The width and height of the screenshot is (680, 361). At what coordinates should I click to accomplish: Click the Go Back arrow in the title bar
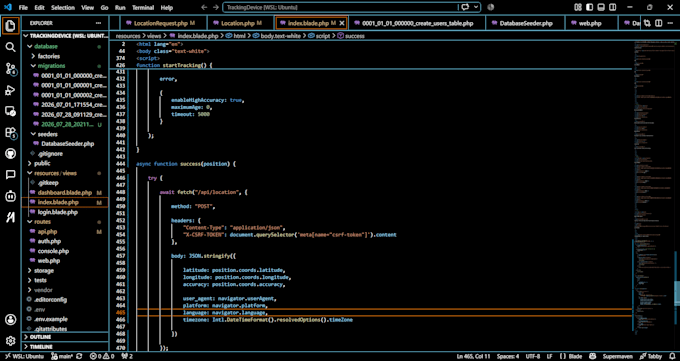[x=205, y=7]
